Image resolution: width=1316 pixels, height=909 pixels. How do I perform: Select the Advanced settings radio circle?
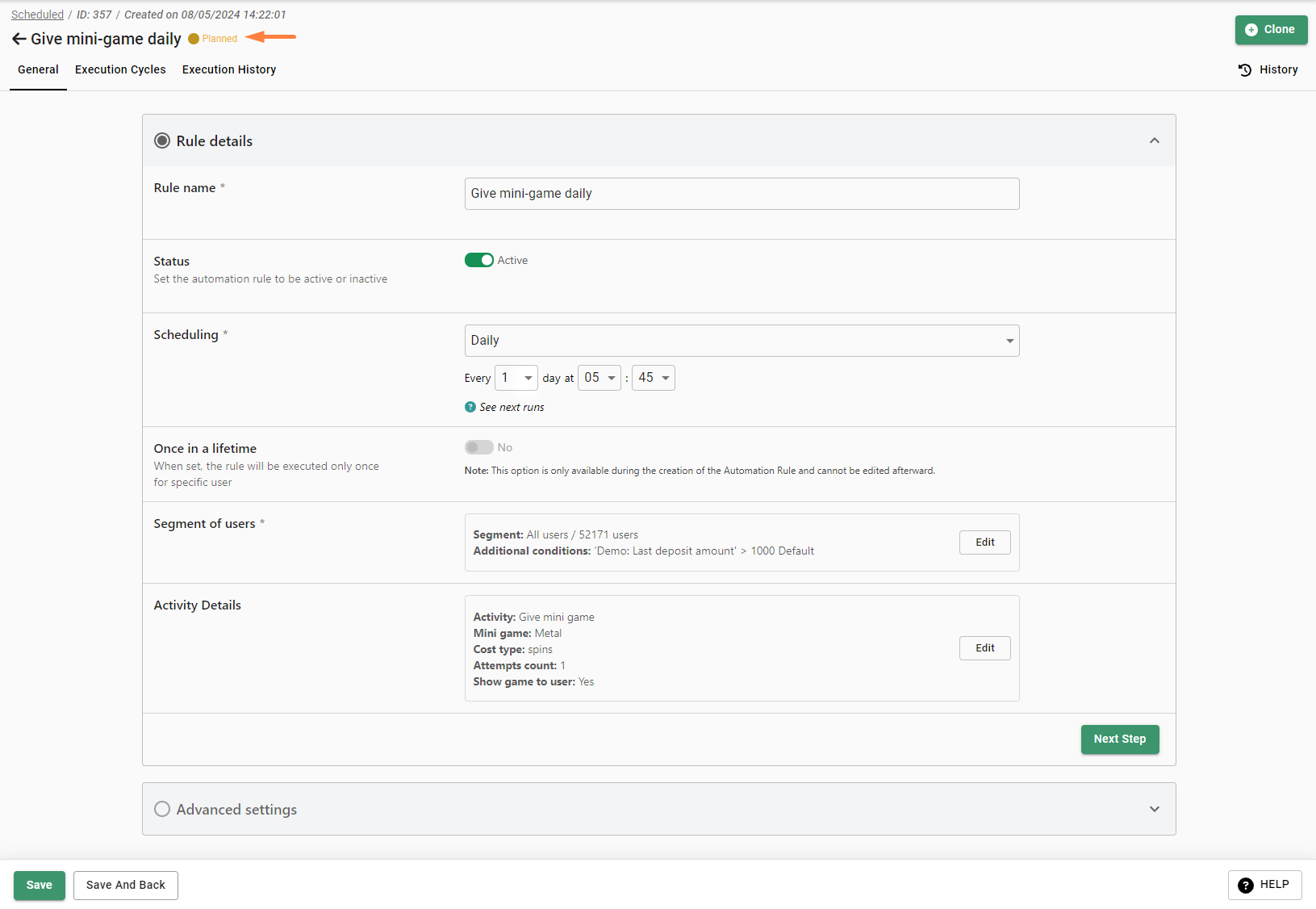162,809
